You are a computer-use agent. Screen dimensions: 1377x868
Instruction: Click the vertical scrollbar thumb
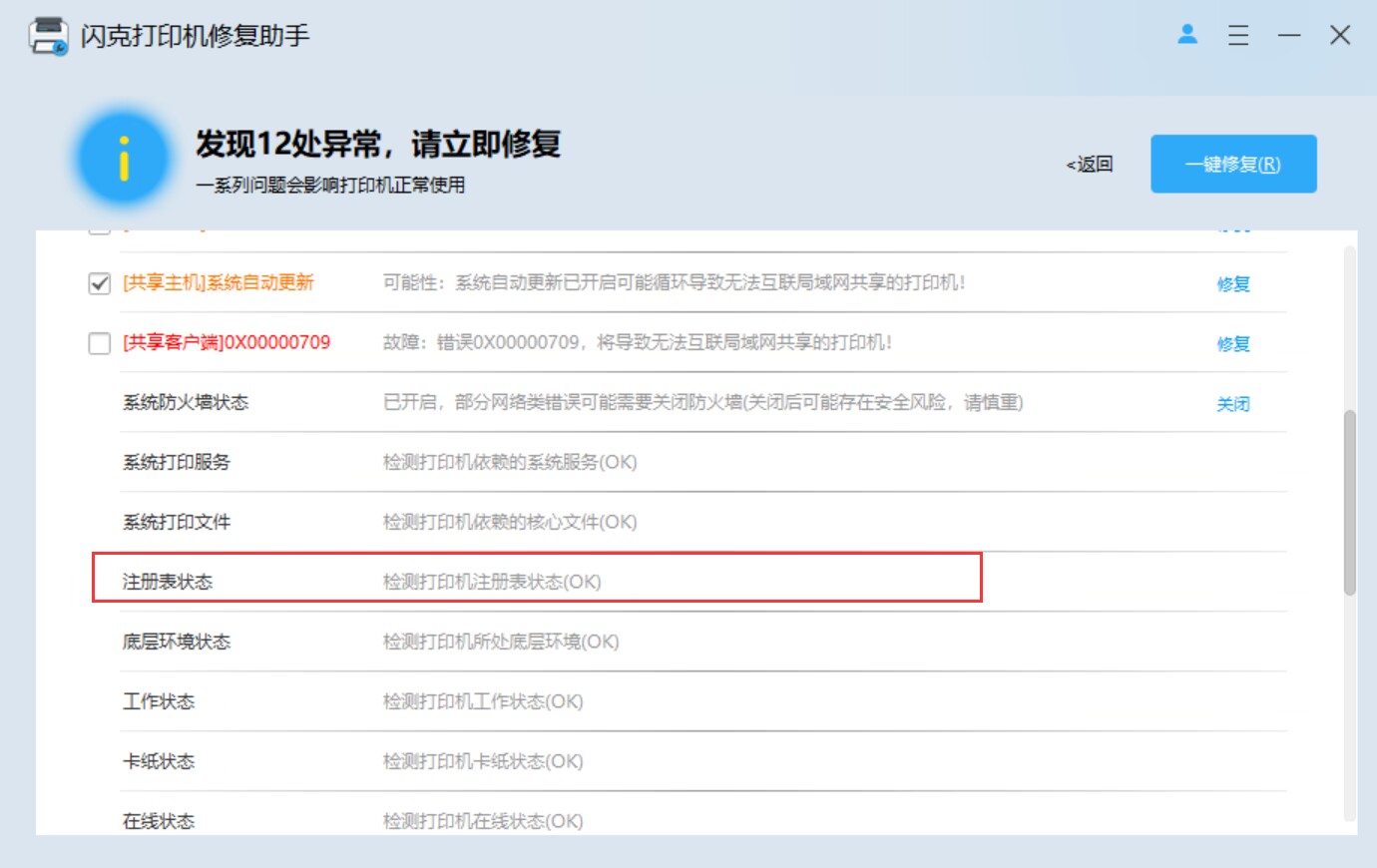[x=1350, y=503]
